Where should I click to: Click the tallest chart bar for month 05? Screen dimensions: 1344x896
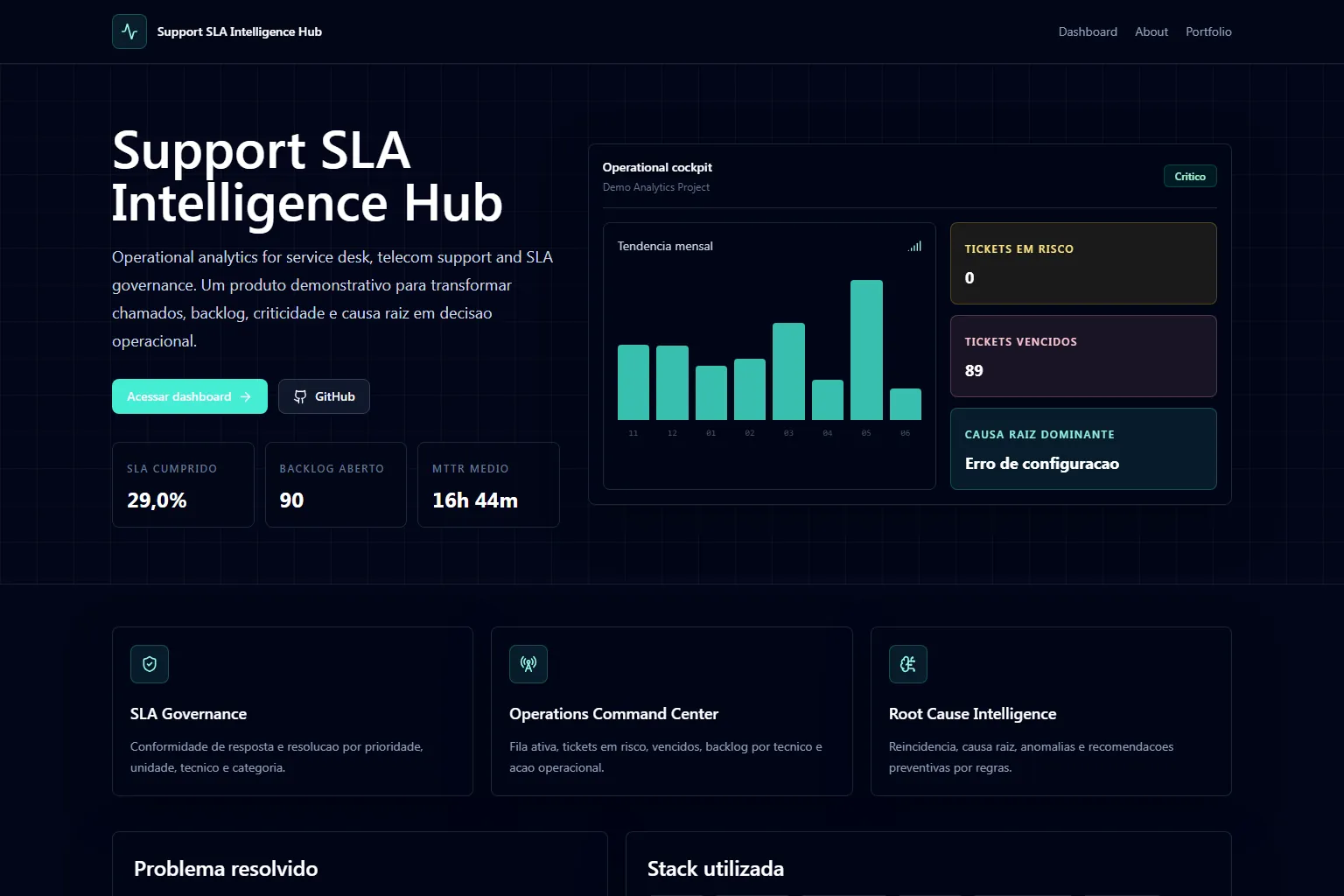tap(866, 350)
